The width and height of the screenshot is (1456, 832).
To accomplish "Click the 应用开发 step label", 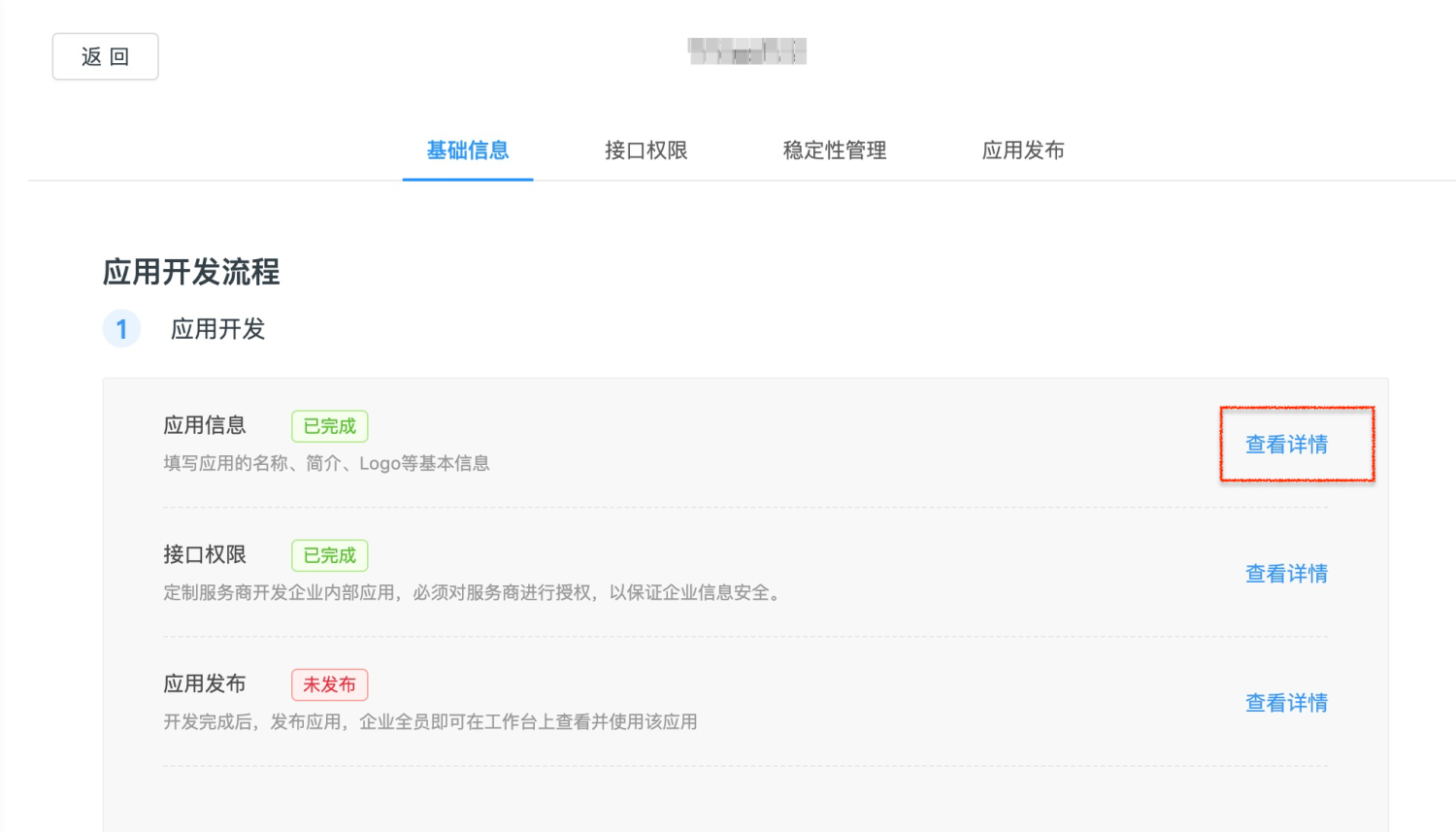I will pyautogui.click(x=217, y=329).
